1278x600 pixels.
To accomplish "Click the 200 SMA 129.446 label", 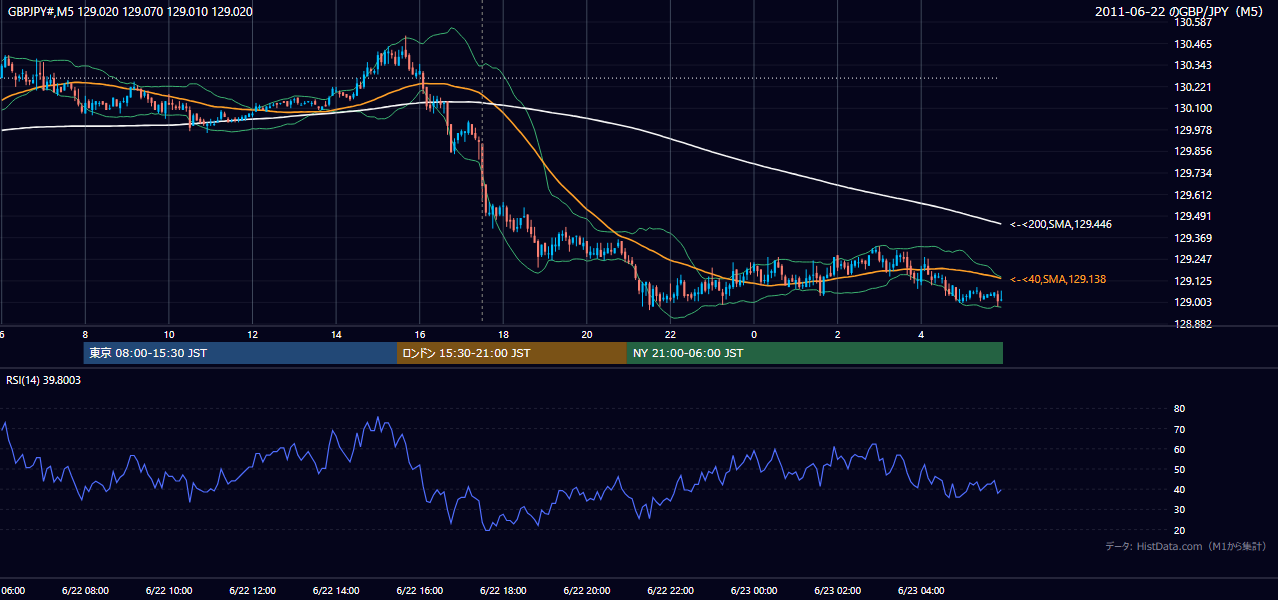I will [1060, 224].
